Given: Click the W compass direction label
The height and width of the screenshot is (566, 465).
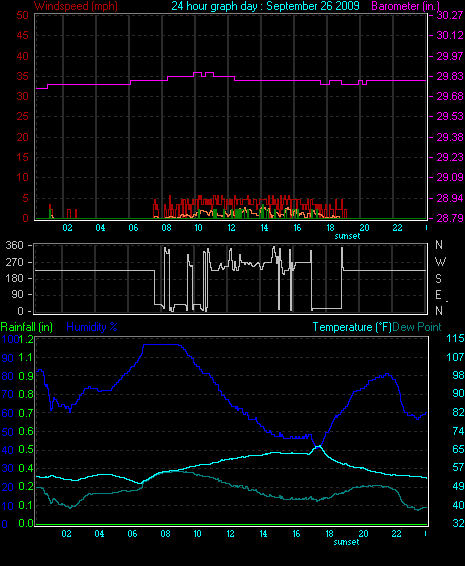Looking at the screenshot, I should pyautogui.click(x=440, y=262).
